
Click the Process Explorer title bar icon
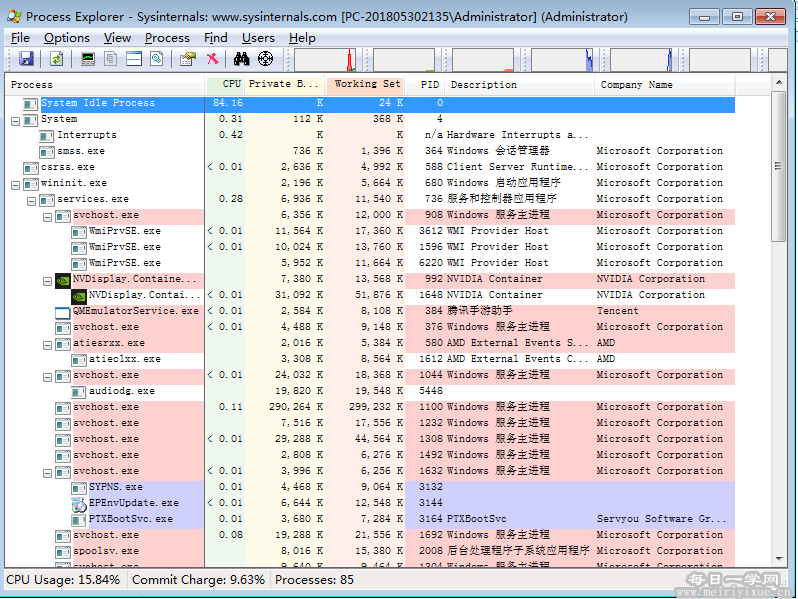14,16
